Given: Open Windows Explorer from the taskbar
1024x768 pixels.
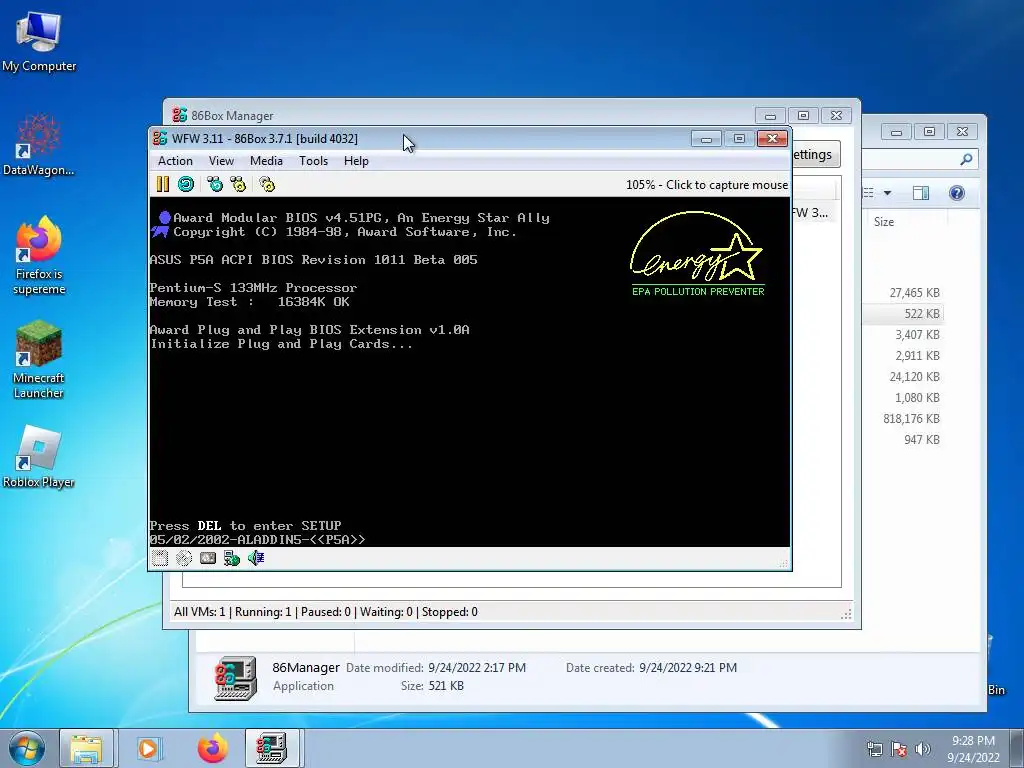Looking at the screenshot, I should click(87, 748).
